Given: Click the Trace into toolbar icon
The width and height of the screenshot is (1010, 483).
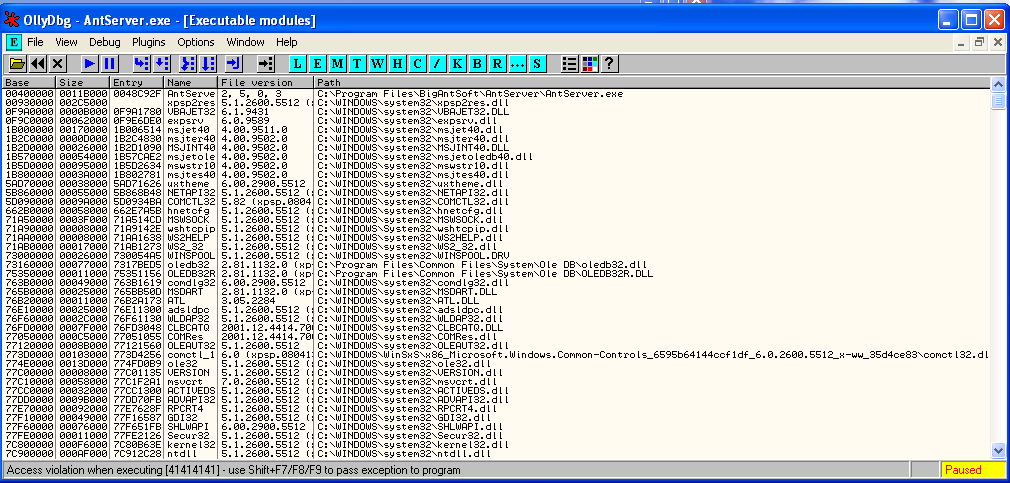Looking at the screenshot, I should click(x=187, y=63).
